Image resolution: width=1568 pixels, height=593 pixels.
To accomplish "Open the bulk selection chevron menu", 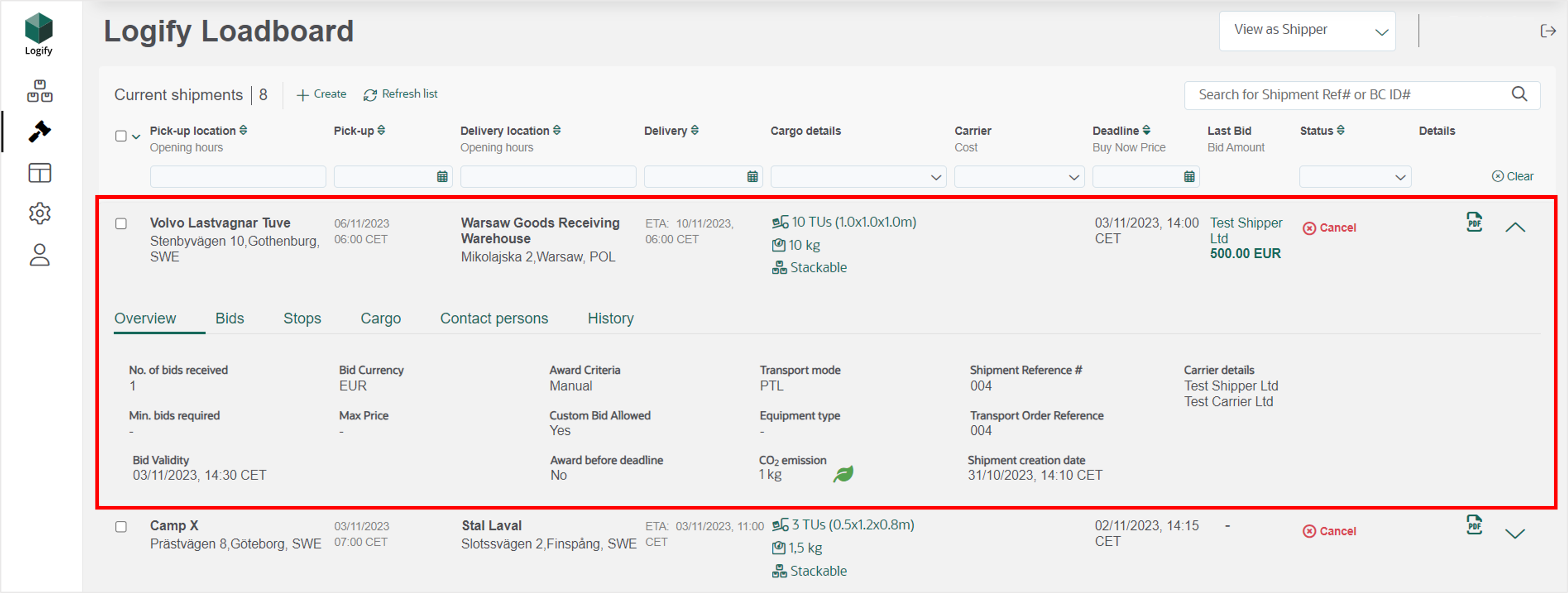I will pyautogui.click(x=136, y=136).
